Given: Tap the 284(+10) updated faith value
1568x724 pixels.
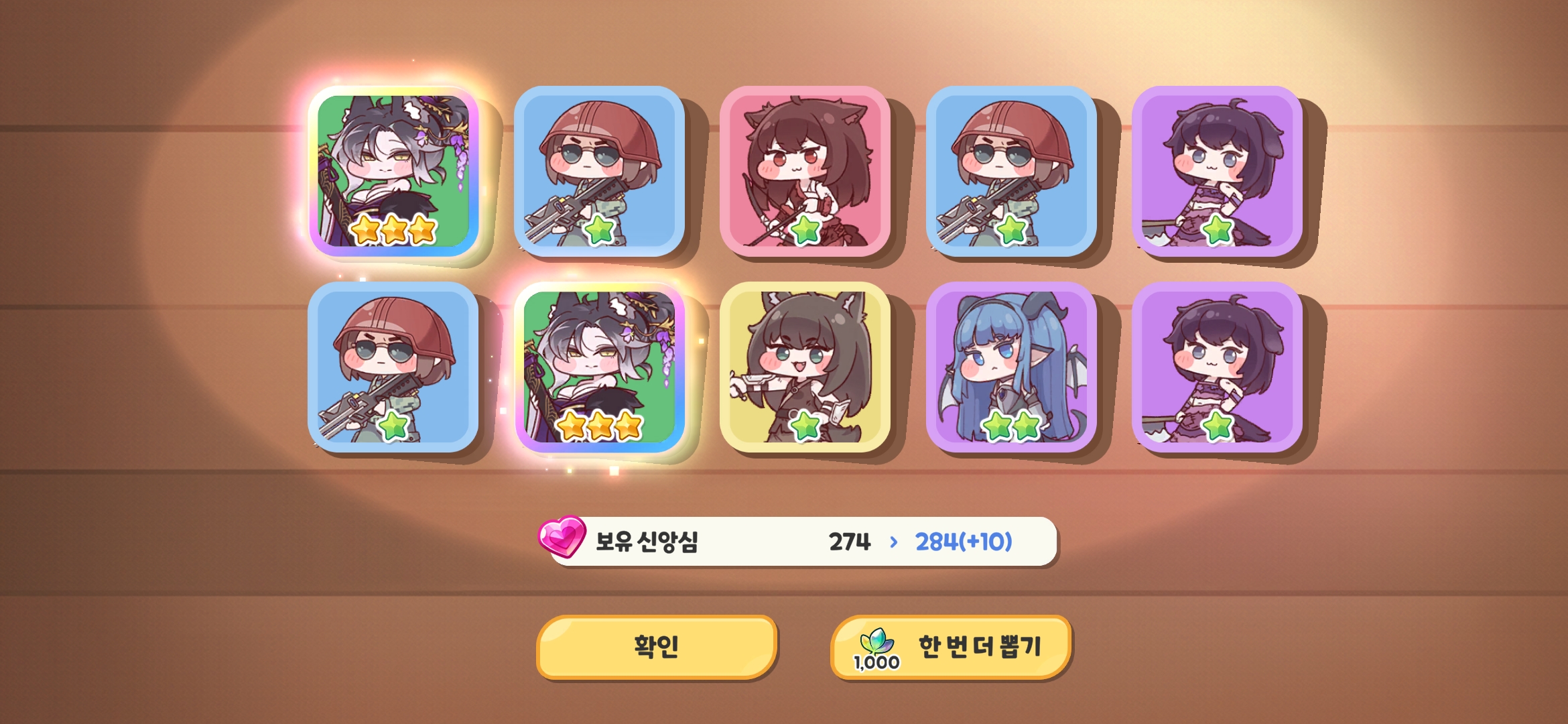Looking at the screenshot, I should pyautogui.click(x=964, y=542).
